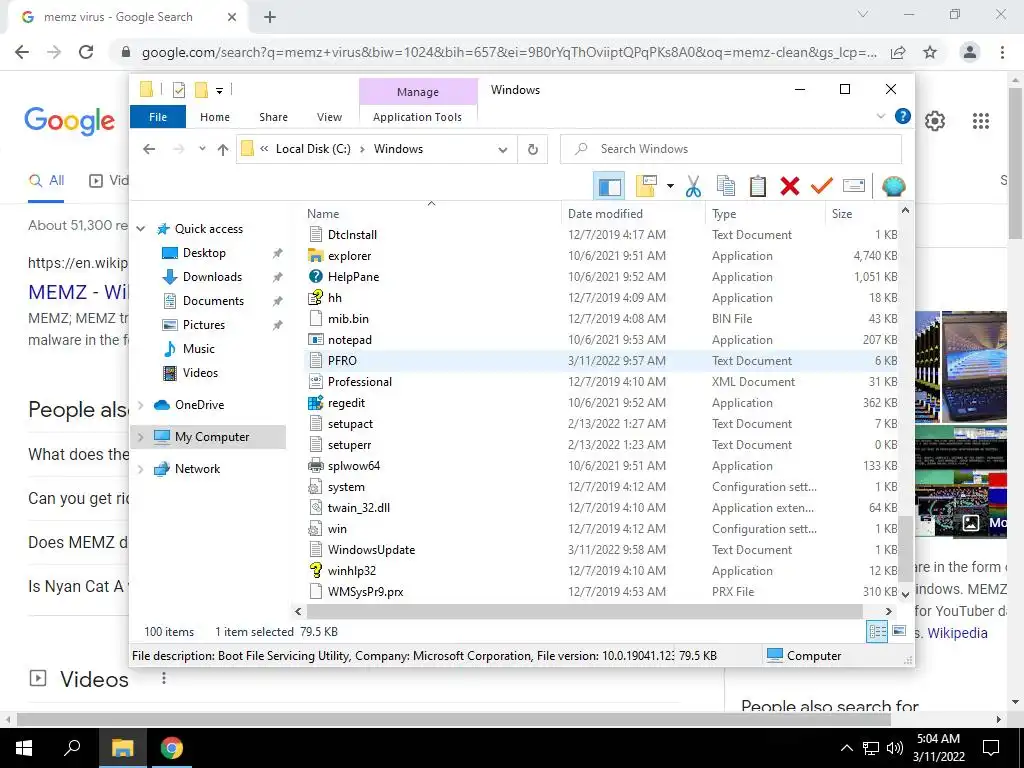Sort files by Date modified column
The width and height of the screenshot is (1024, 768).
pyautogui.click(x=633, y=214)
